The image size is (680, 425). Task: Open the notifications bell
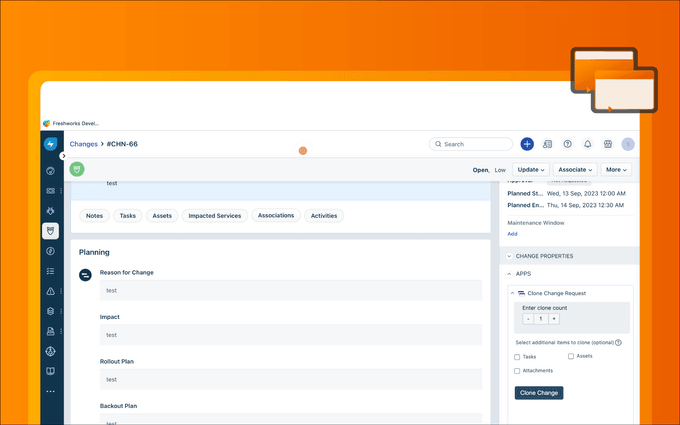(x=588, y=144)
